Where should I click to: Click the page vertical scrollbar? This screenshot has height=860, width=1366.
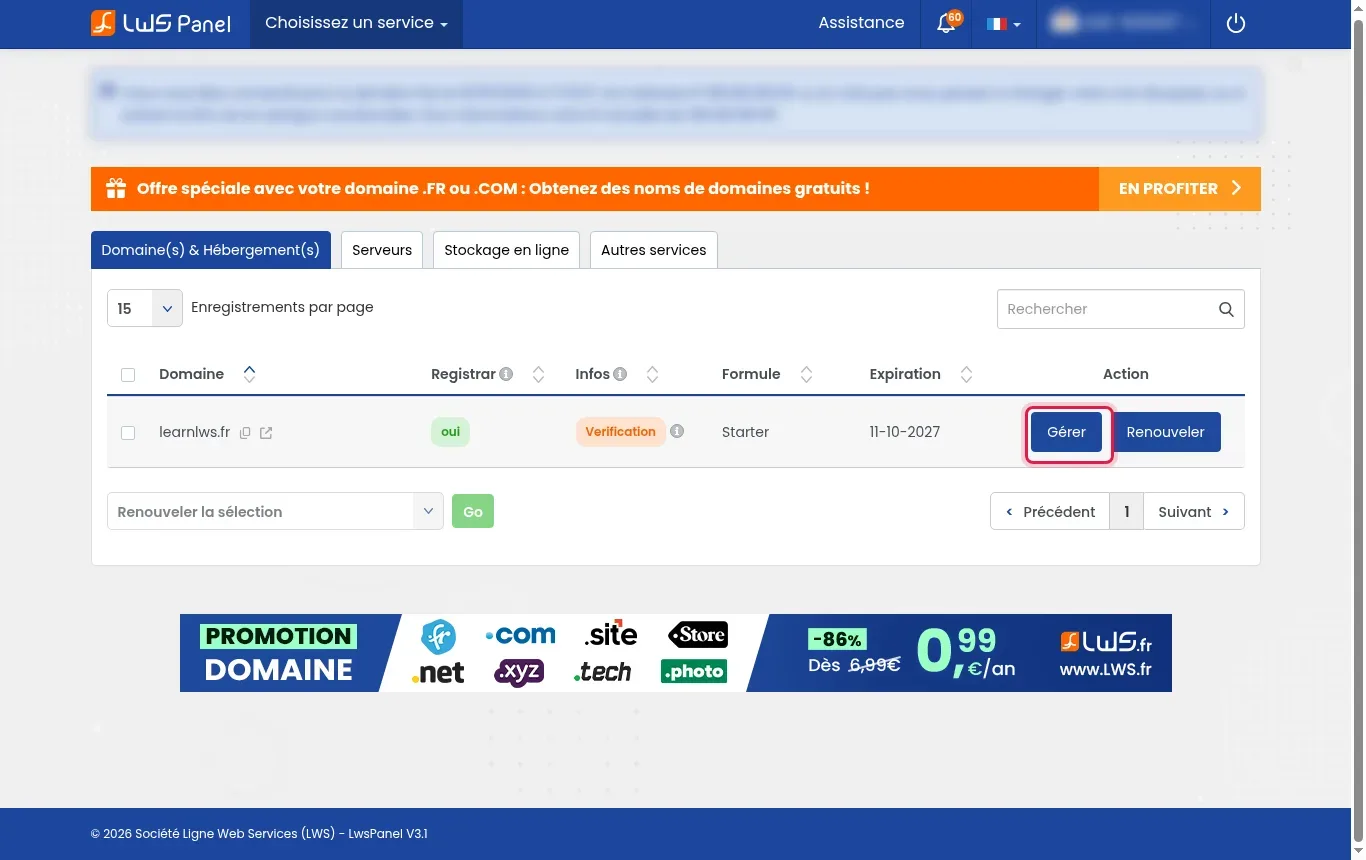click(x=1358, y=430)
